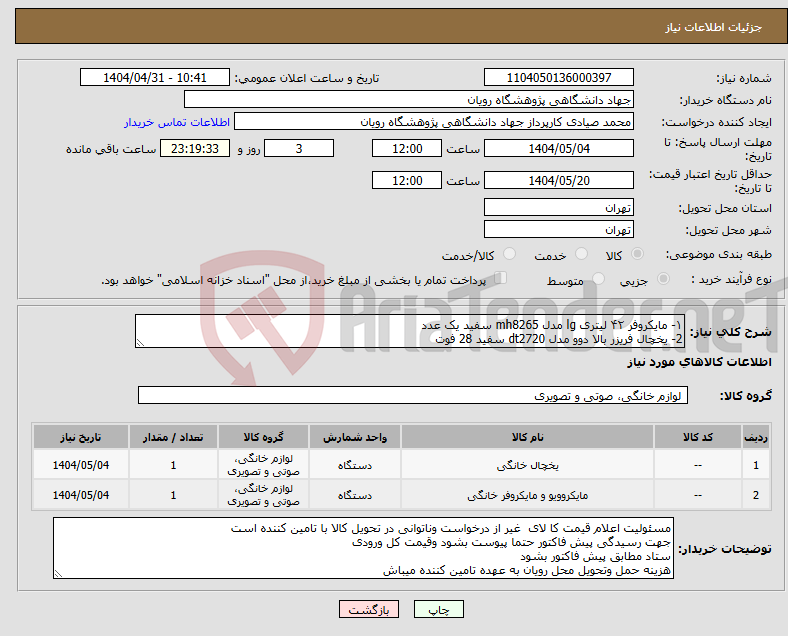Click the announcement date field 1404/04/31 - 10:41

(155, 77)
